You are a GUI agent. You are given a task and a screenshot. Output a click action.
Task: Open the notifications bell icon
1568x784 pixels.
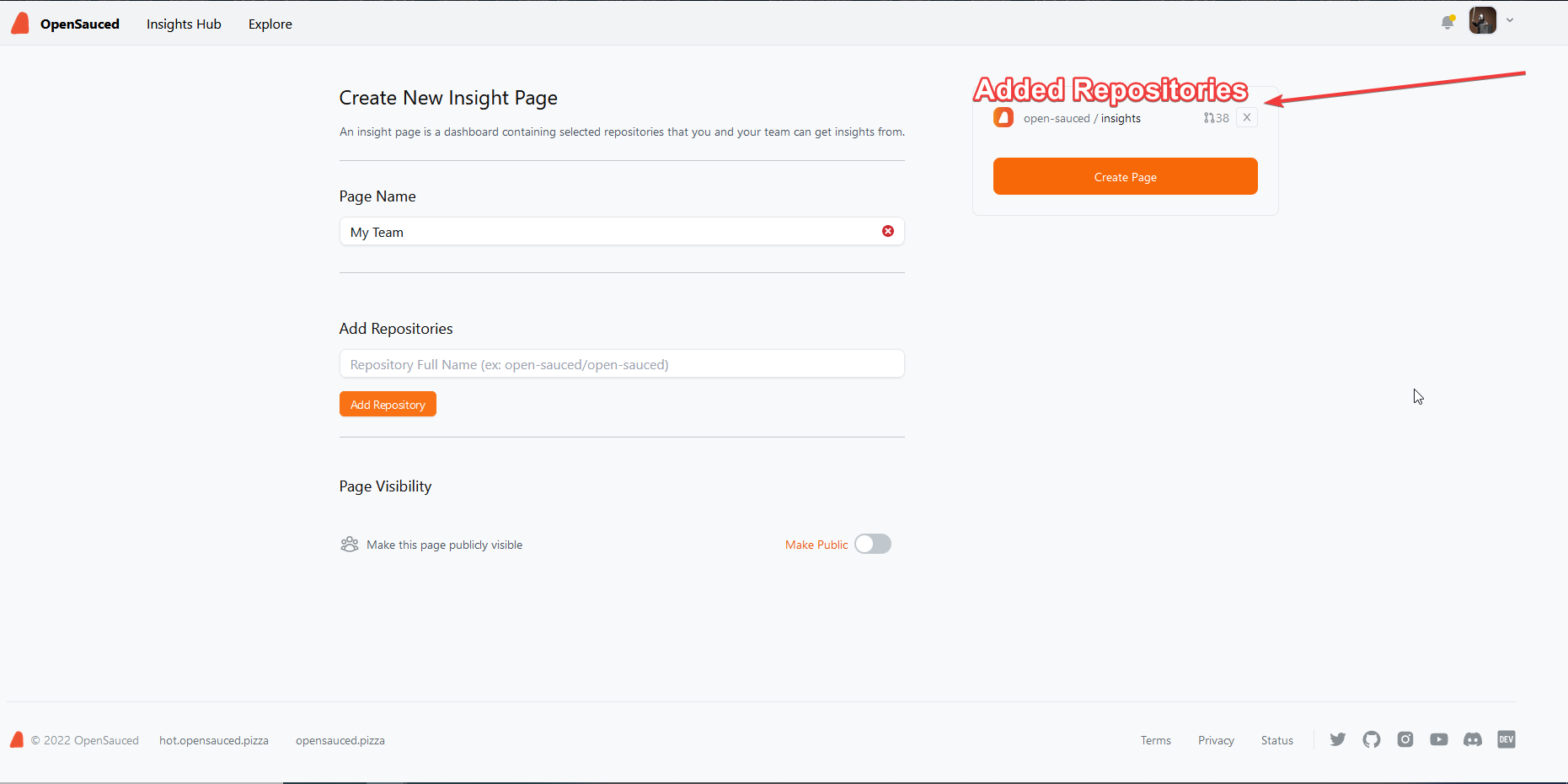pos(1448,22)
